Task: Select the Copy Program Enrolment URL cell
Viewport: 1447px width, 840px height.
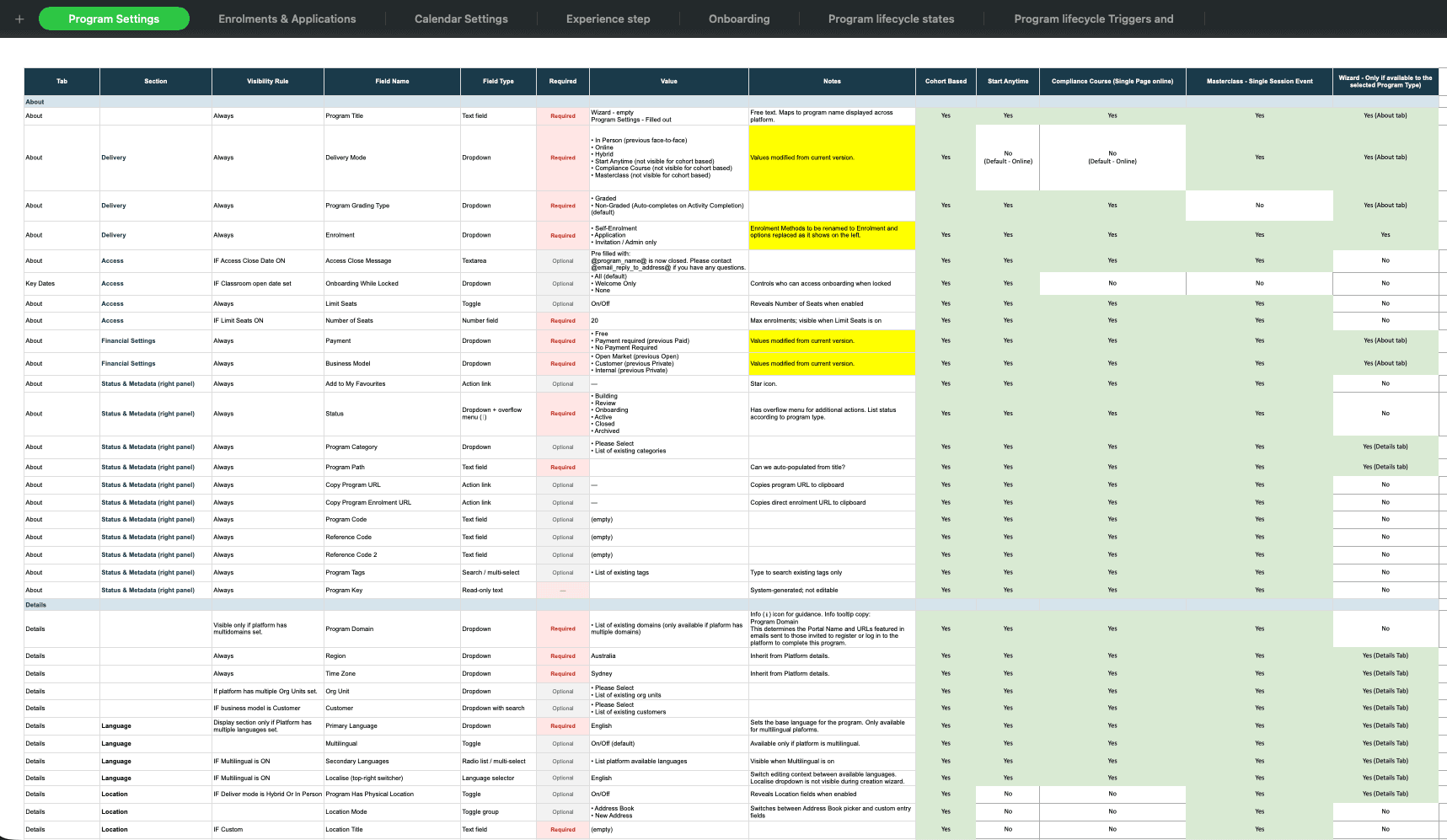Action: (x=392, y=503)
